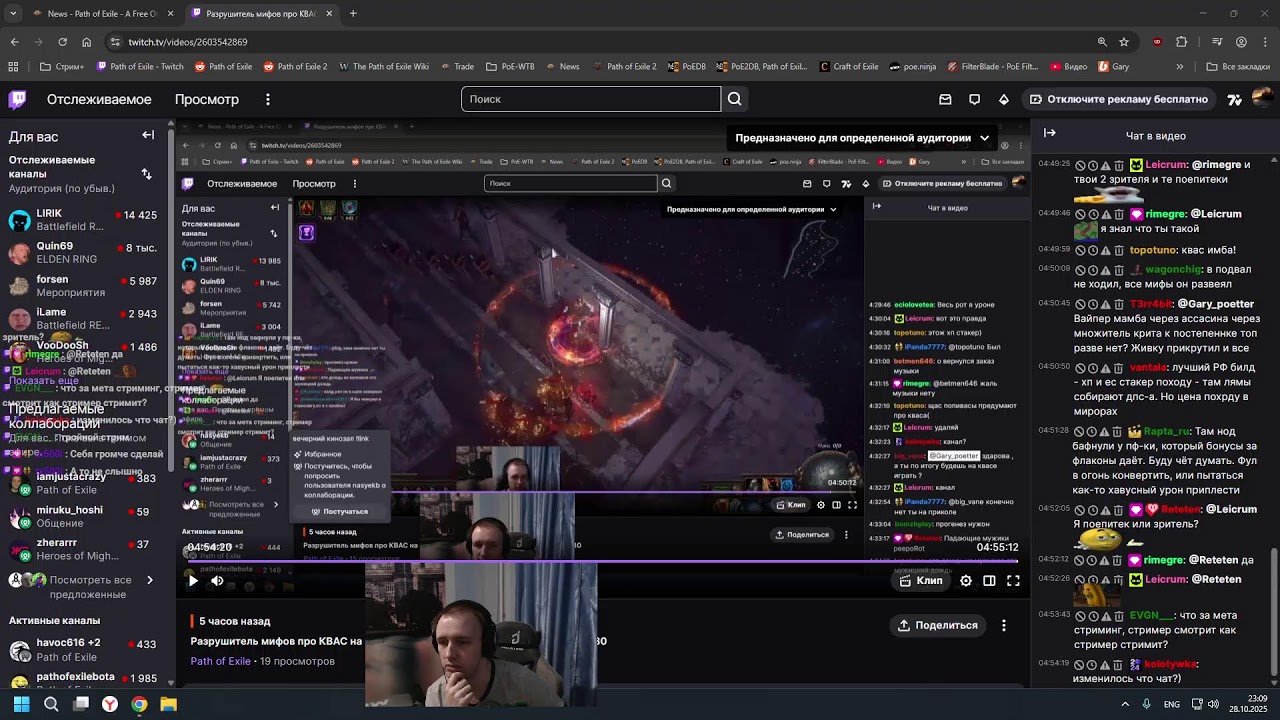The width and height of the screenshot is (1280, 720).
Task: Bookmark this page with the star icon
Action: [1124, 42]
